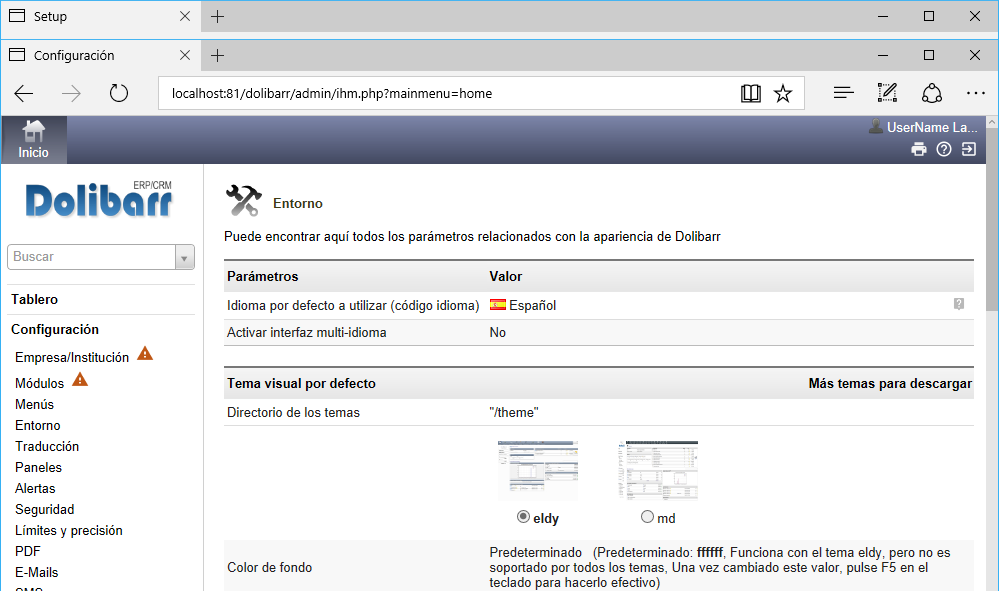
Task: Click the logout icon in header
Action: coord(968,149)
